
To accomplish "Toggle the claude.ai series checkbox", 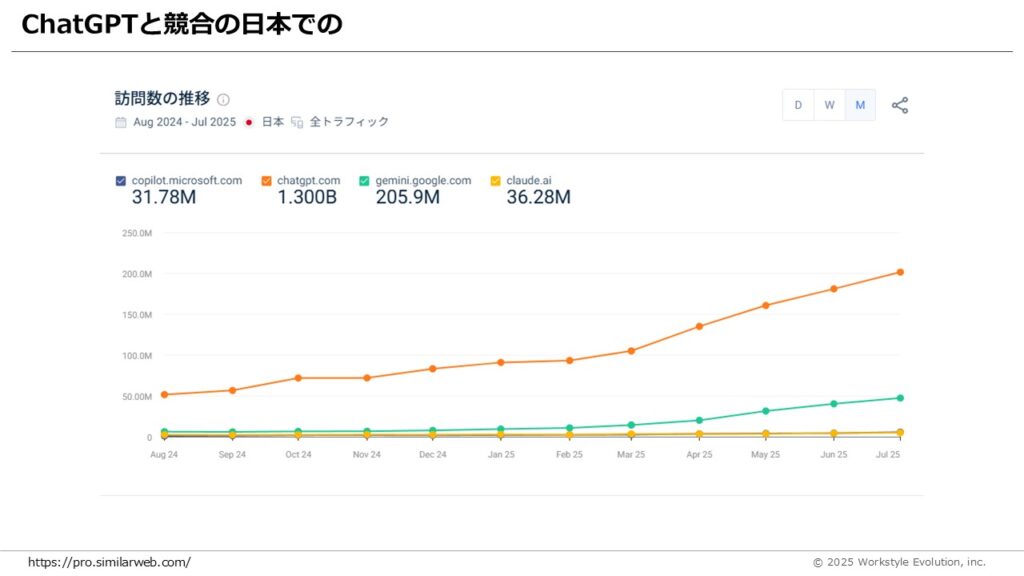I will [x=495, y=181].
